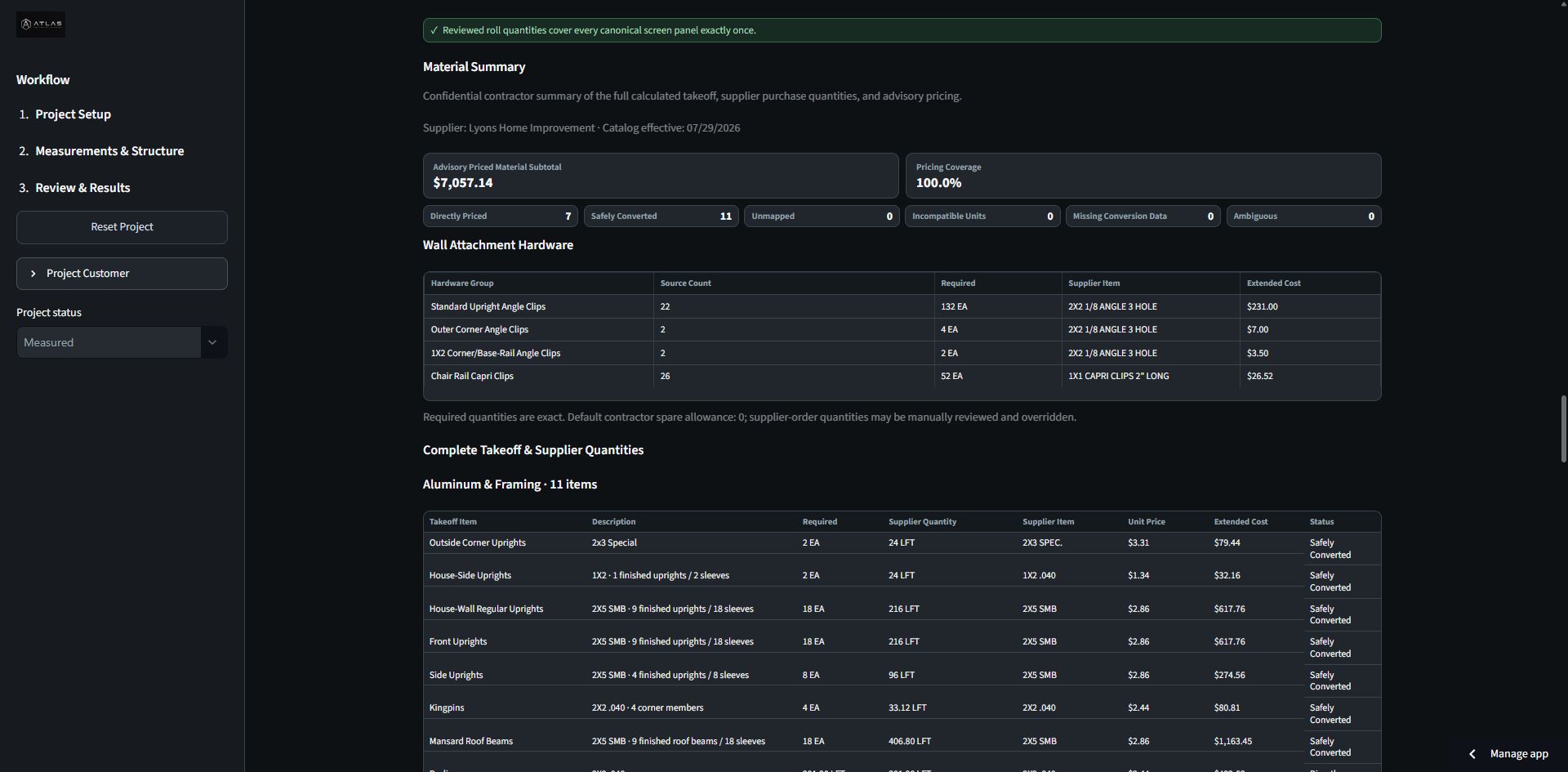Select the Chair Rail Capri Clips row
The image size is (1568, 772).
(902, 377)
